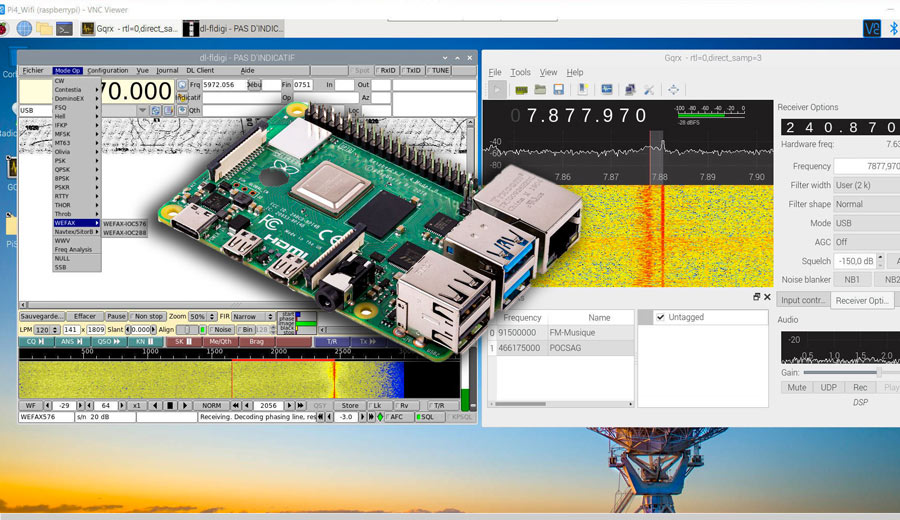900x520 pixels.
Task: Select POCSAG bookmark row in Gqrx
Action: (561, 348)
